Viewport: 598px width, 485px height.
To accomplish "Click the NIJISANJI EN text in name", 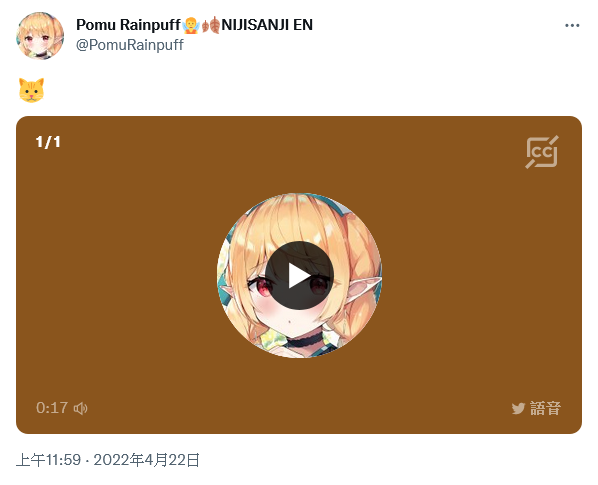I will [267, 25].
